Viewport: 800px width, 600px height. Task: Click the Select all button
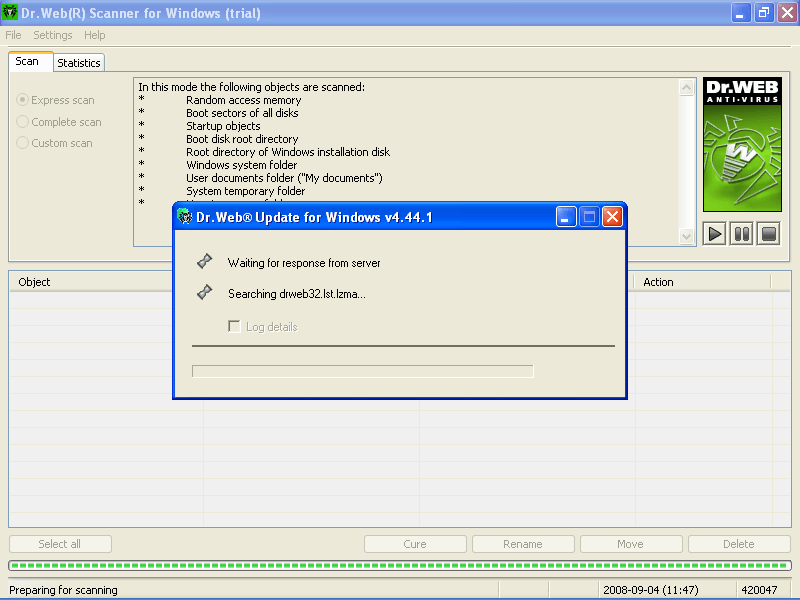(x=60, y=543)
